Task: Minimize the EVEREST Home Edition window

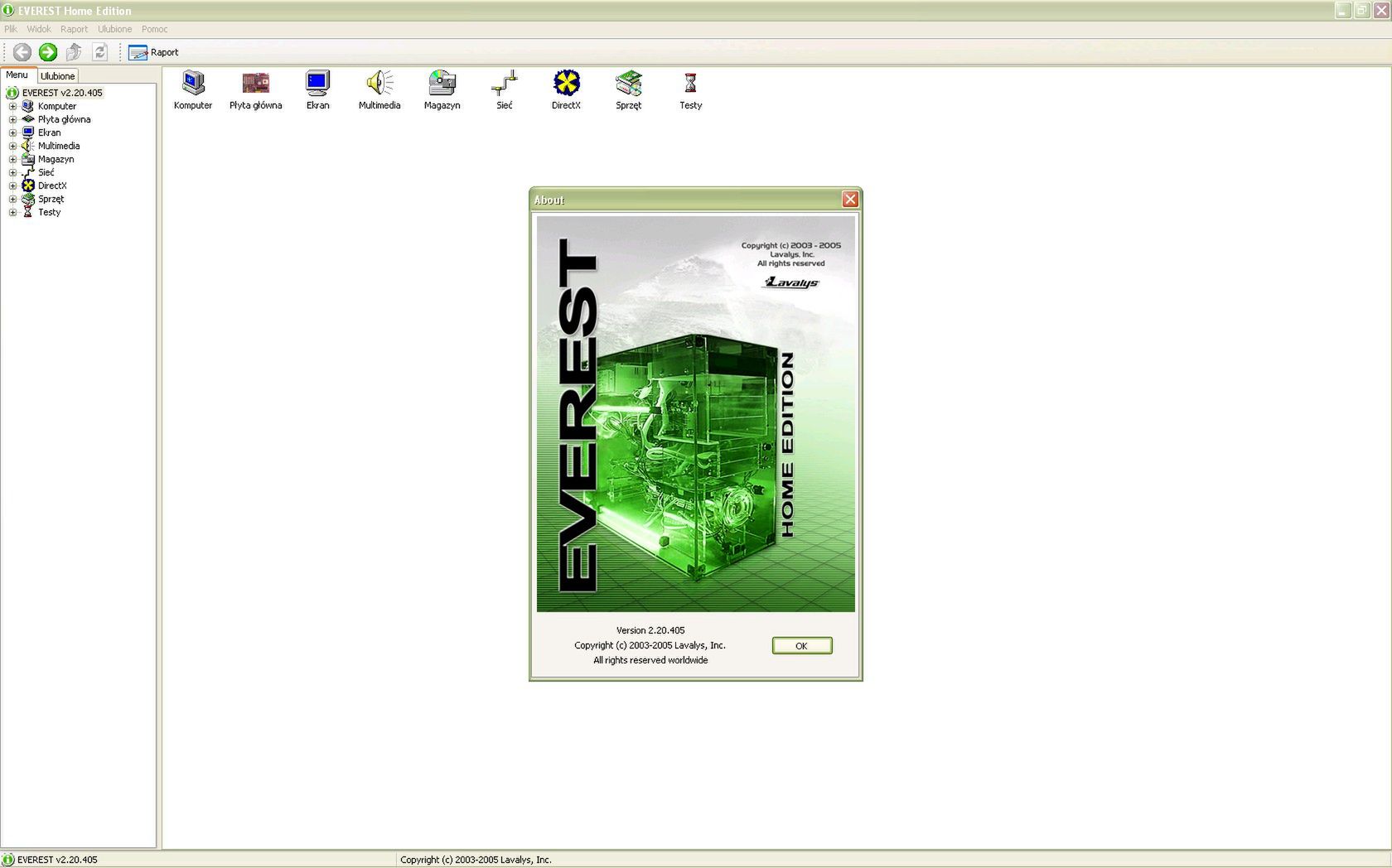Action: pyautogui.click(x=1343, y=11)
